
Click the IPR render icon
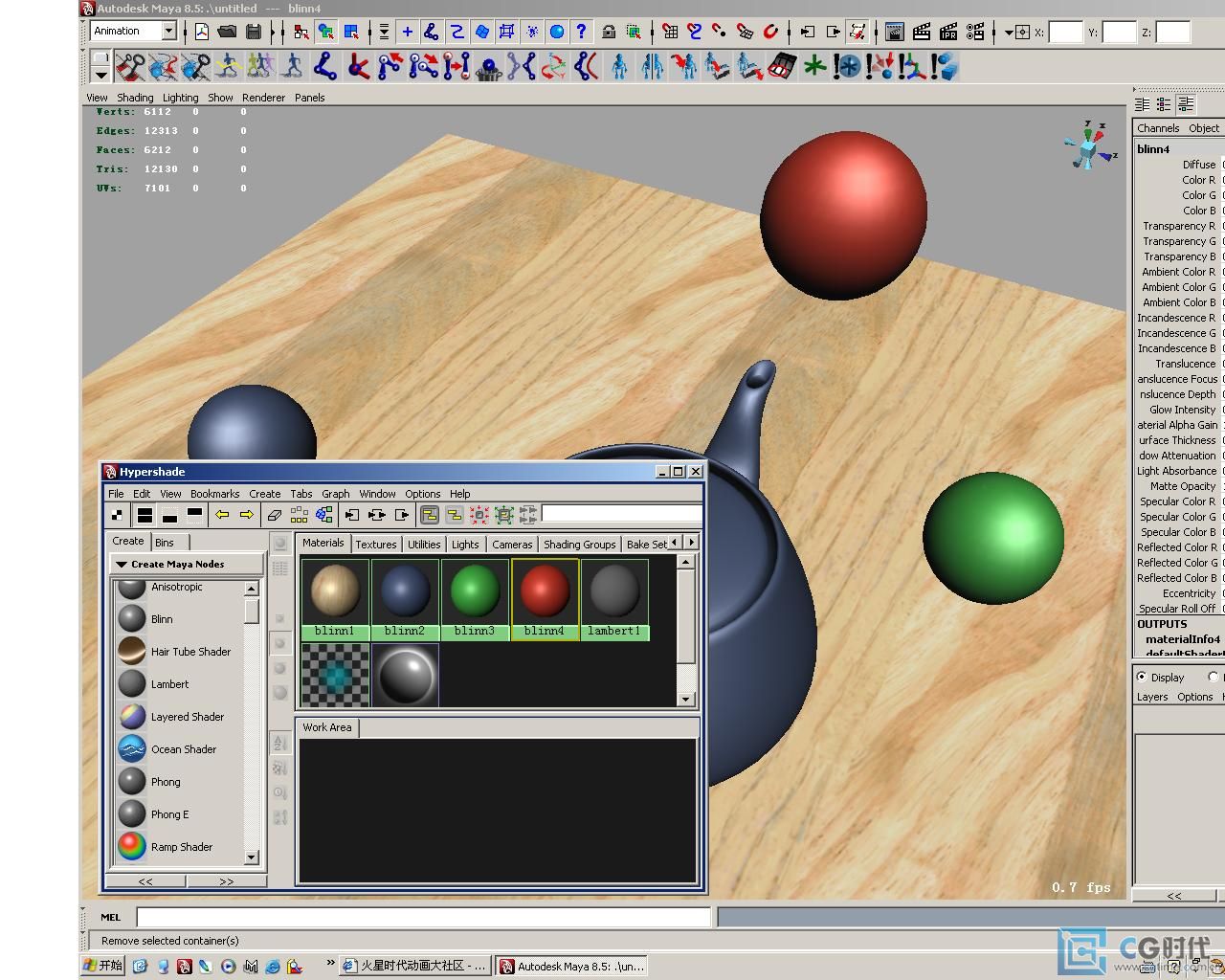point(948,32)
